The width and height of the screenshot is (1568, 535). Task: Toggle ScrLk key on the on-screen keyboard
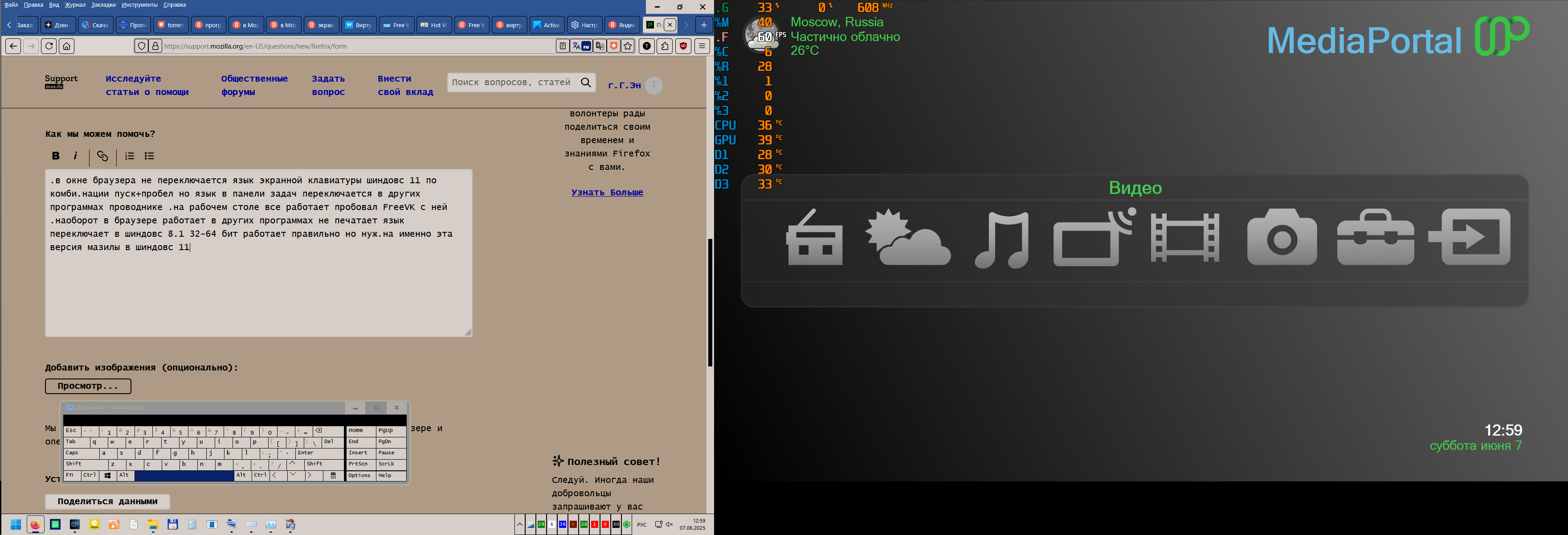click(x=391, y=464)
